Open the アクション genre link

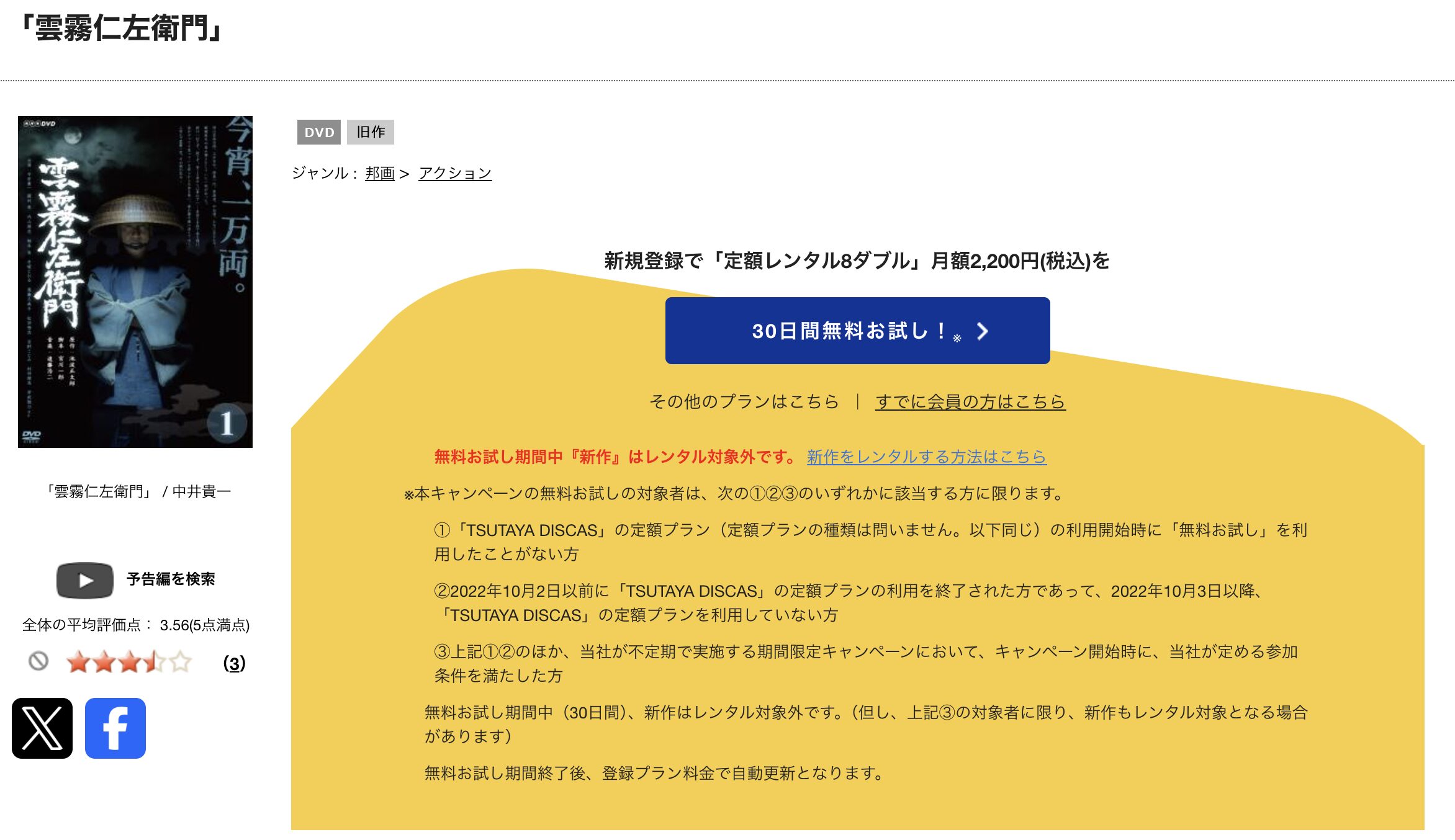(x=455, y=173)
